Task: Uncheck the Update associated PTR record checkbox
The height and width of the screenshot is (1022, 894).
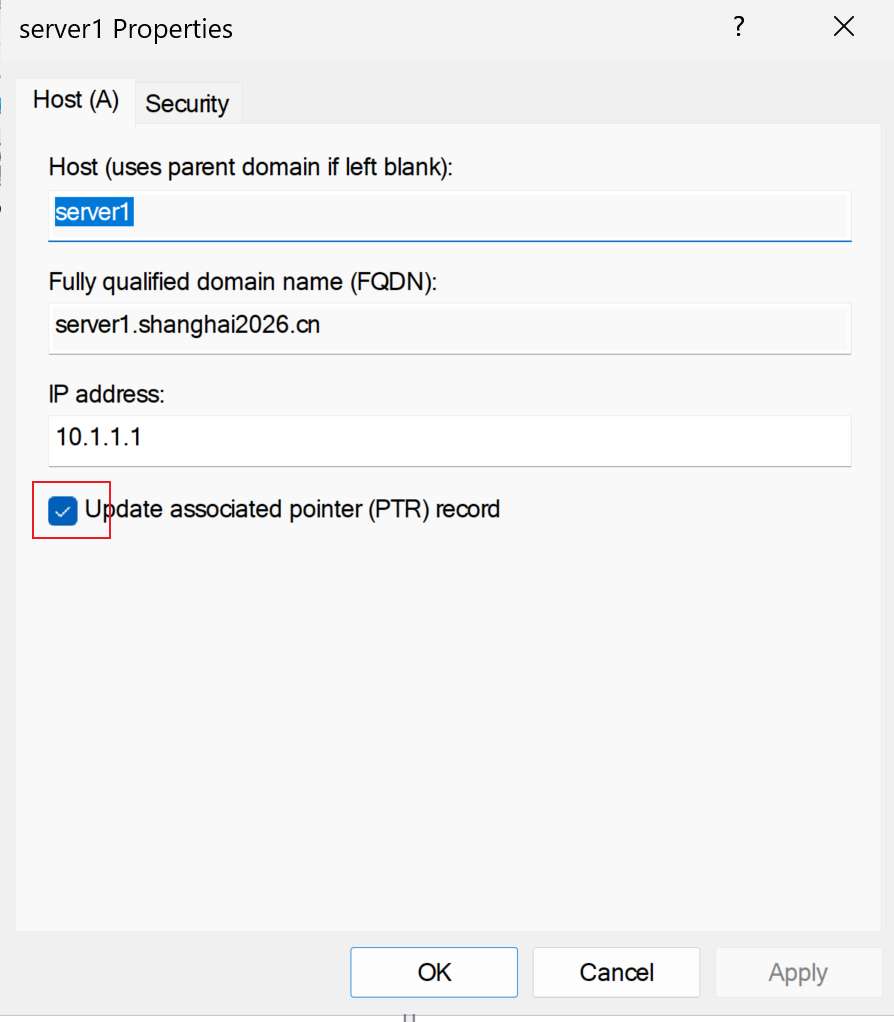Action: pos(63,510)
